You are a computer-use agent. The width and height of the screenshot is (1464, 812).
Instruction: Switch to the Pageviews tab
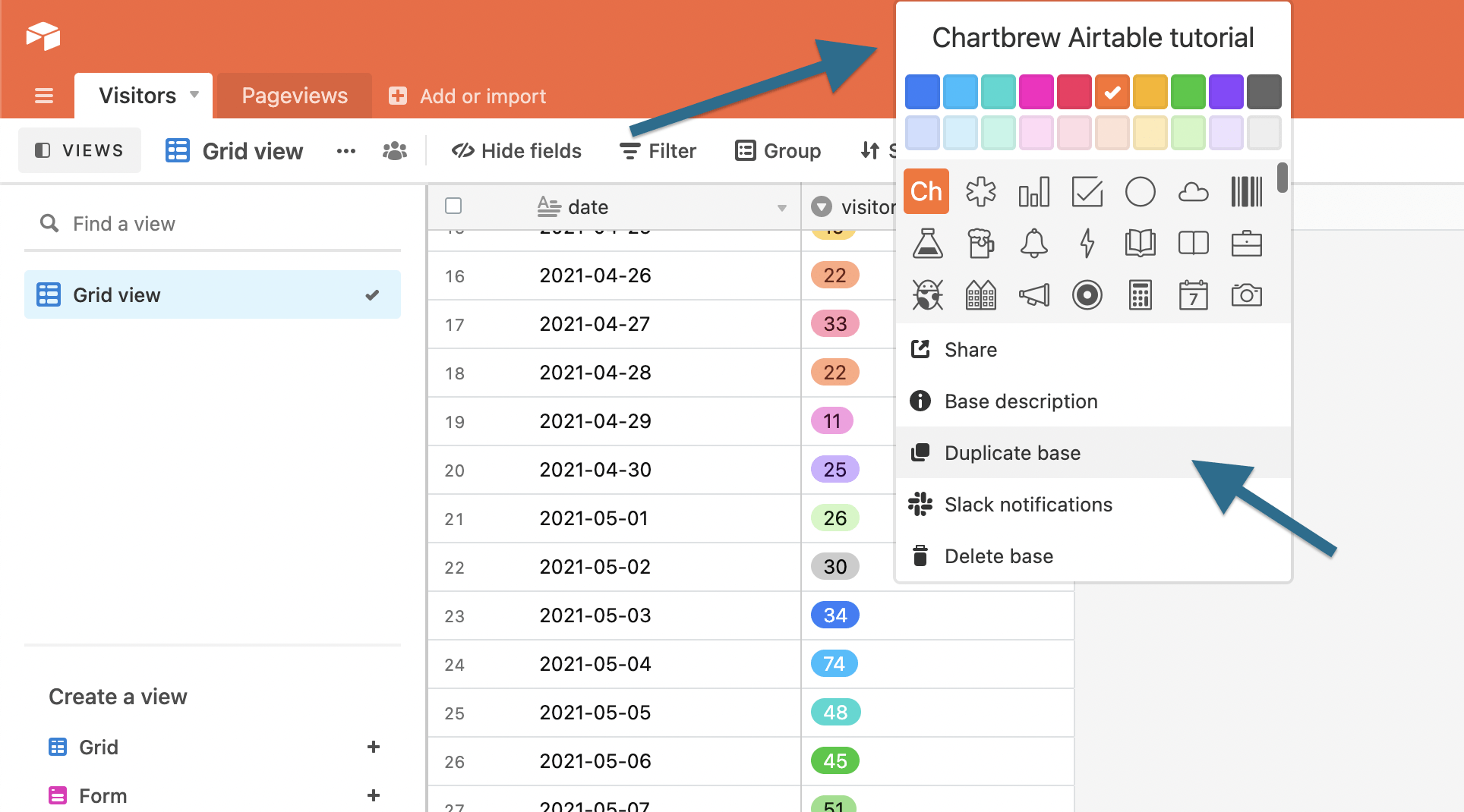tap(295, 95)
